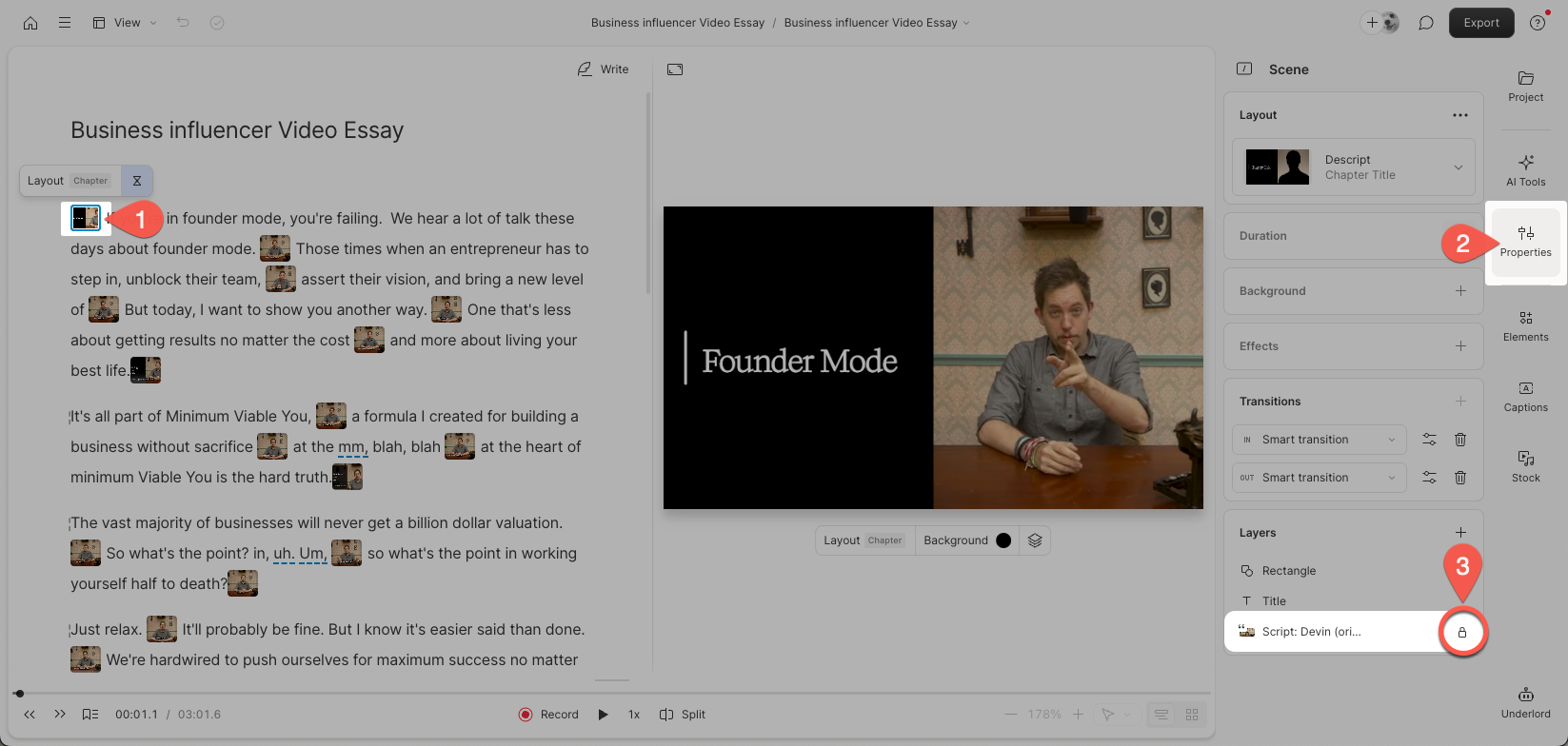
Task: Click the Export button
Action: [1480, 23]
